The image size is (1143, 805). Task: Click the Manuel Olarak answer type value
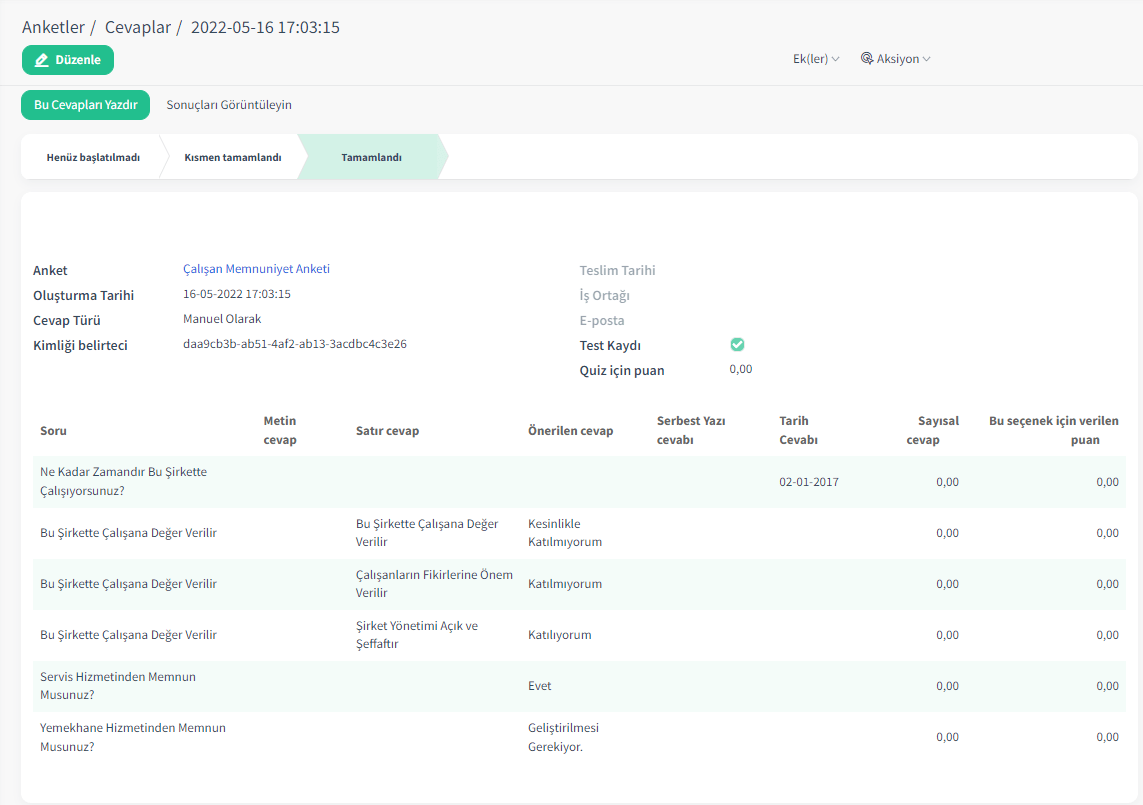[222, 319]
